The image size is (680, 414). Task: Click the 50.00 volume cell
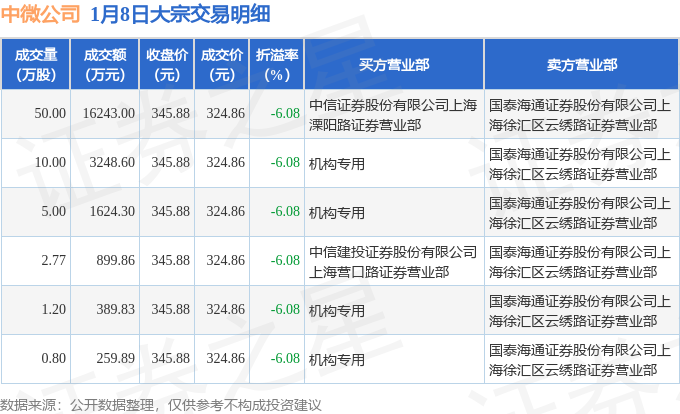click(50, 114)
